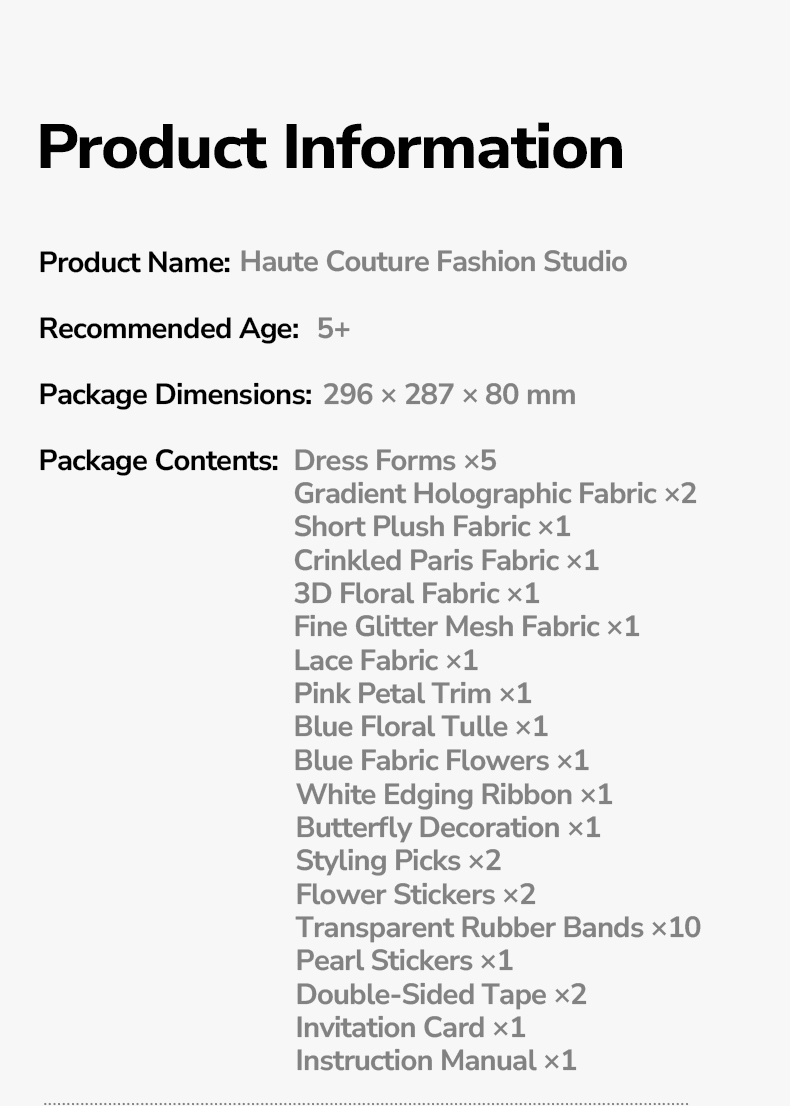Select the Short Plush Fabric ×1 line
Viewport: 790px width, 1106px height.
(432, 527)
